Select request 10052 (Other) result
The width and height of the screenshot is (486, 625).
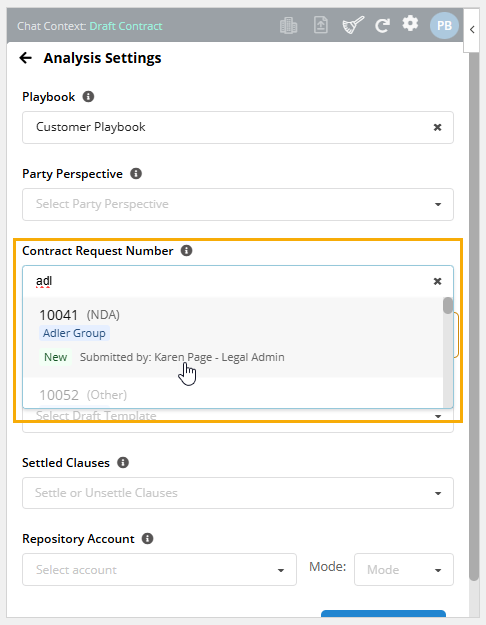233,393
